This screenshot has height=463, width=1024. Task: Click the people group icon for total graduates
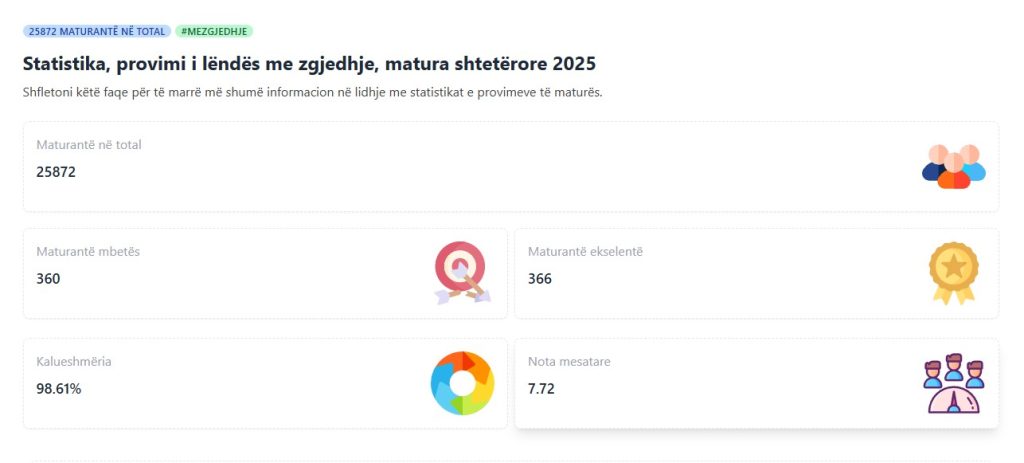click(953, 166)
